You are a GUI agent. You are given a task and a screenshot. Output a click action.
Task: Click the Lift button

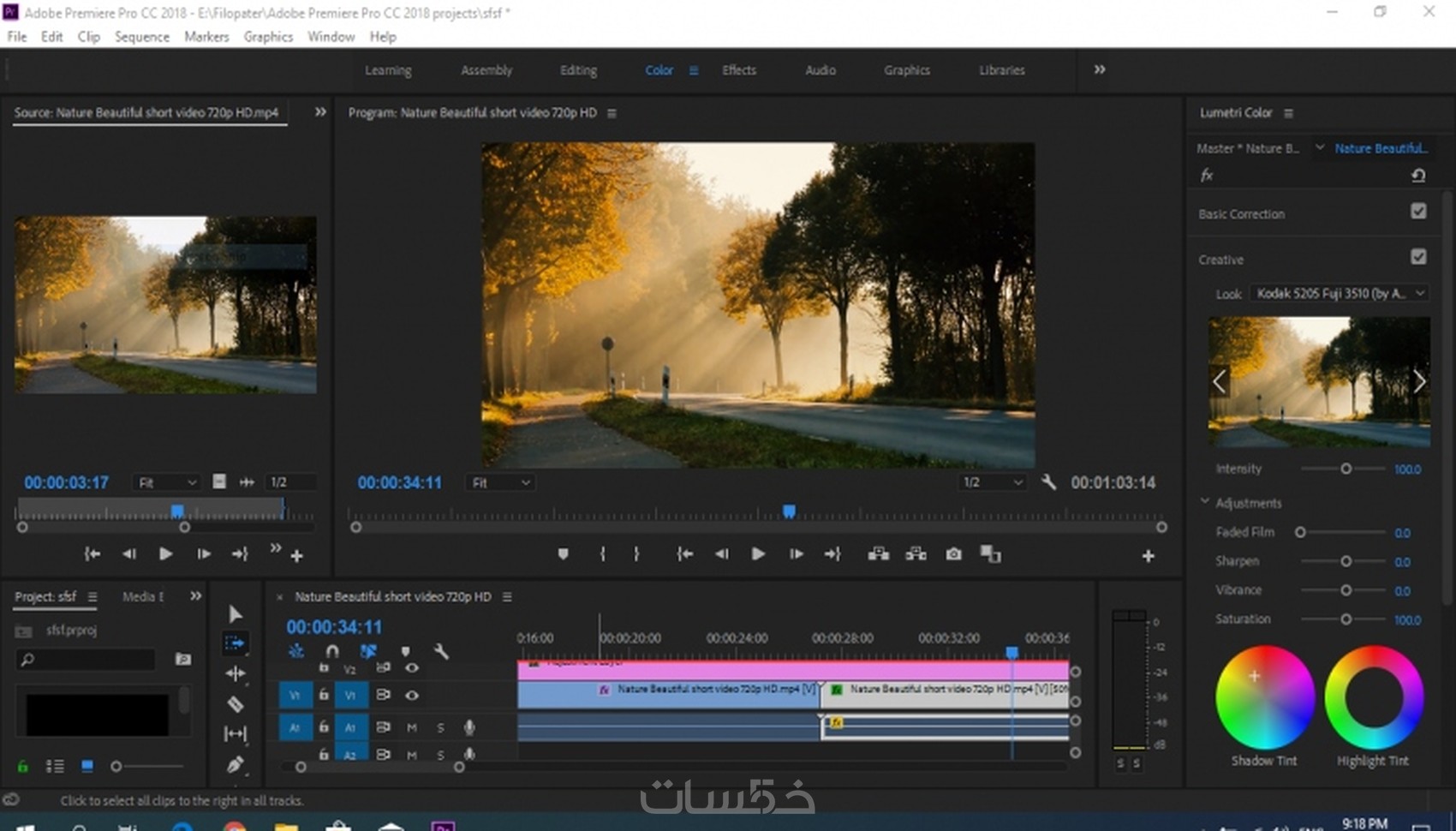[879, 554]
